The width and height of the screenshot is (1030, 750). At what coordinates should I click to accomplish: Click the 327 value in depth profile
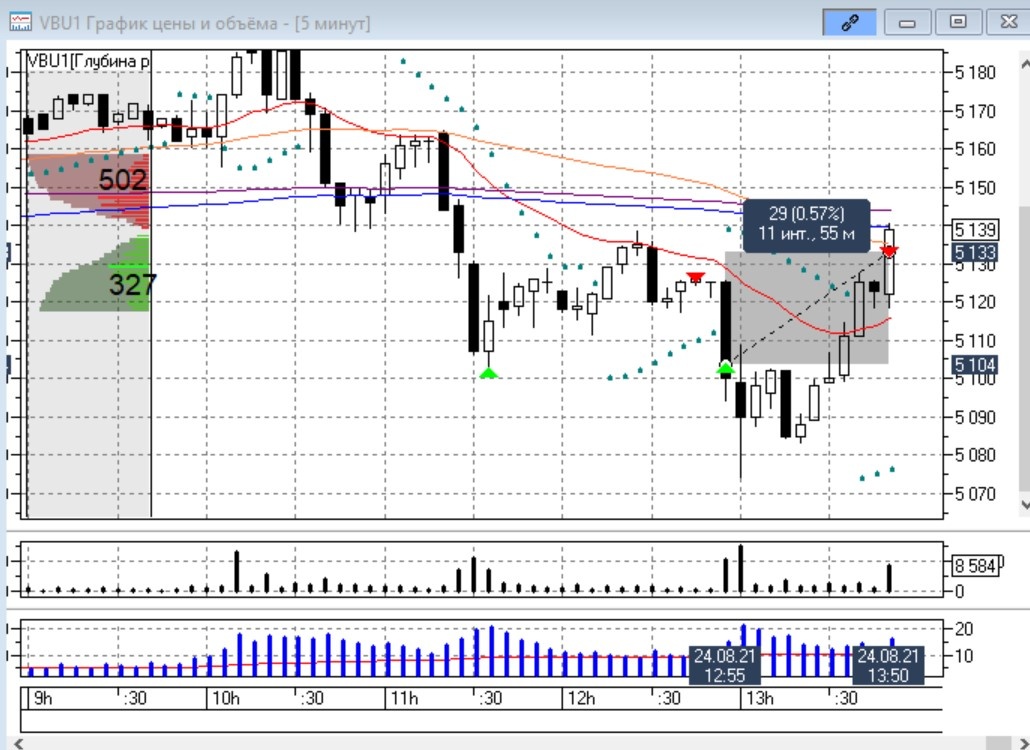coord(132,284)
